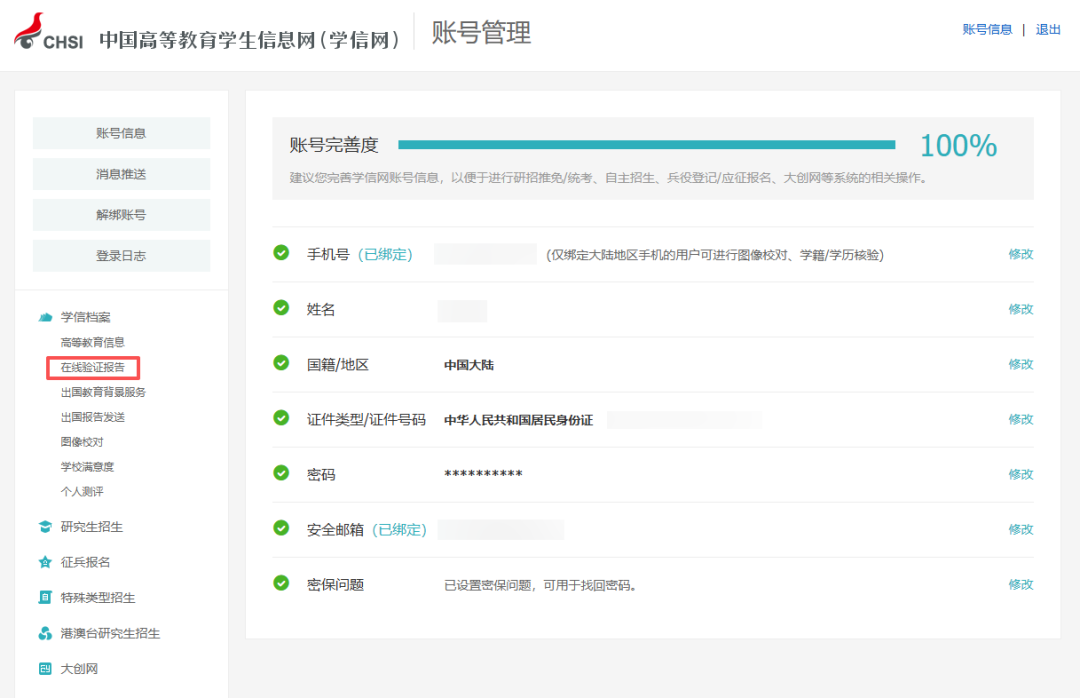Screen dimensions: 1080x698
Task: Click the document icon beside 特殊类型招生
Action: 45,598
